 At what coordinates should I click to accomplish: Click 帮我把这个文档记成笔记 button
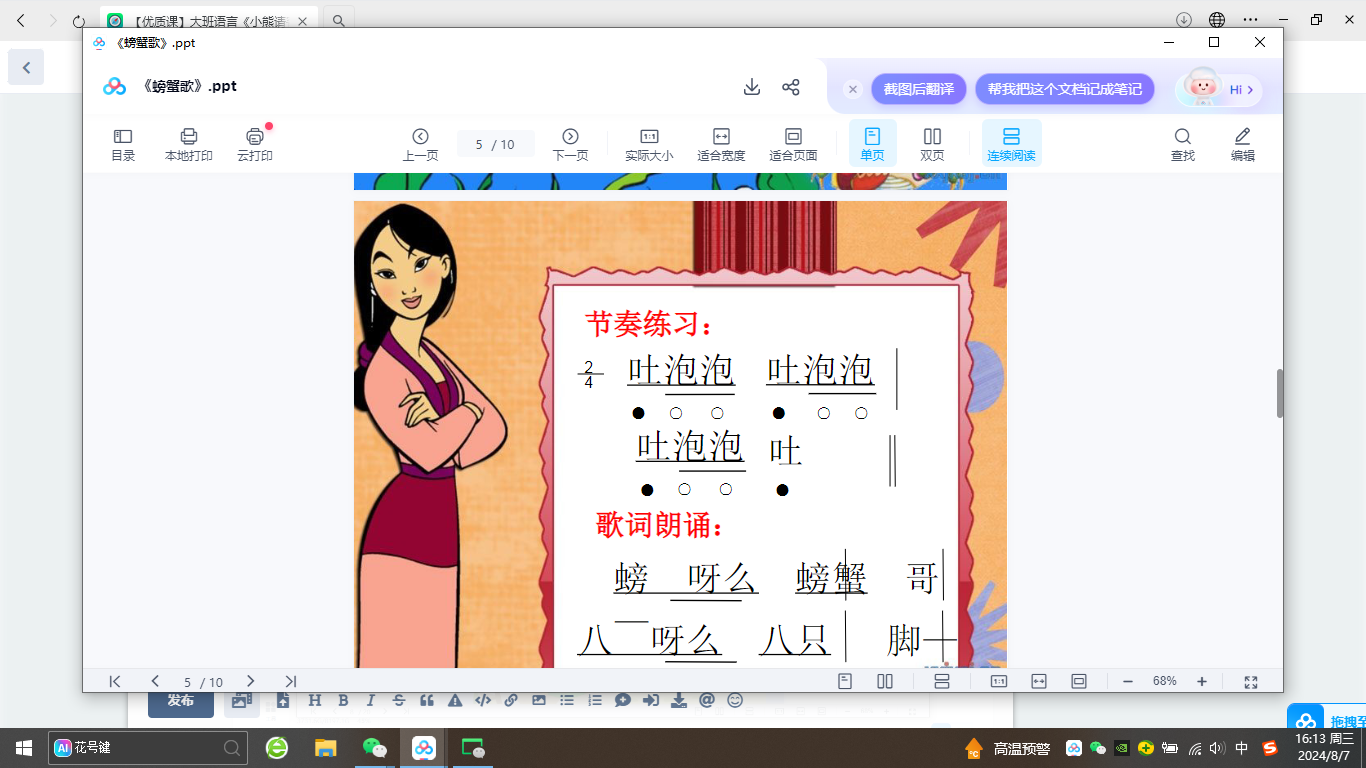pos(1065,89)
